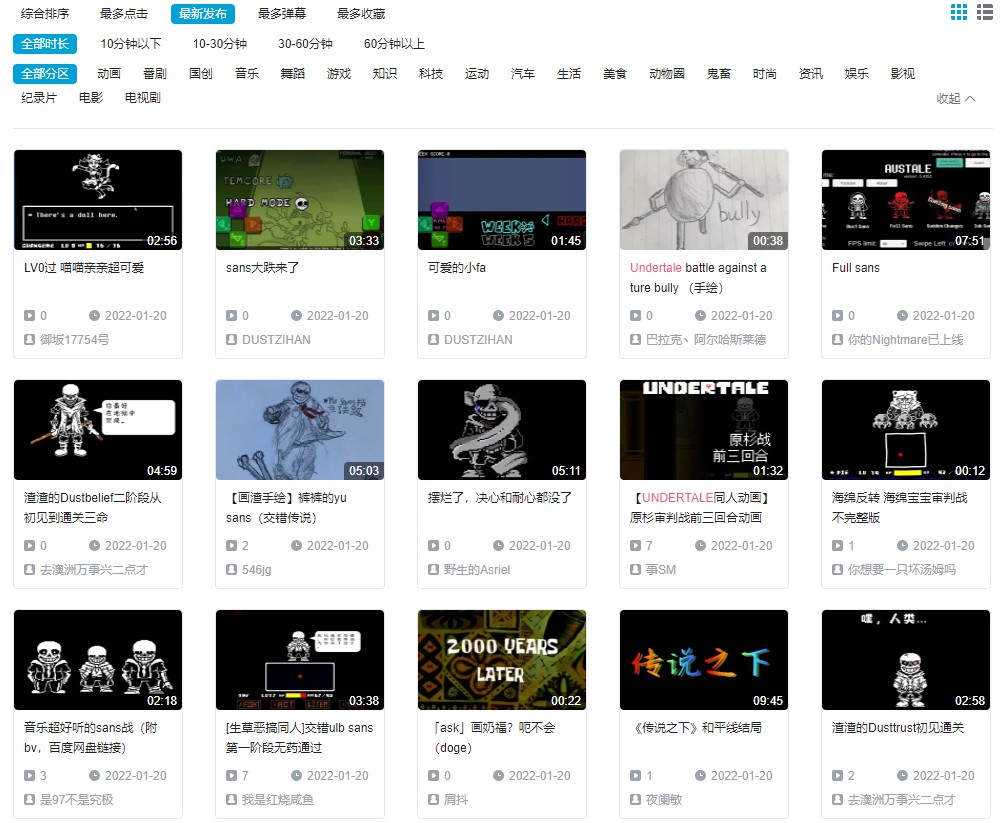
Task: Open uploader 野生的Asriel profile
Action: coord(477,569)
